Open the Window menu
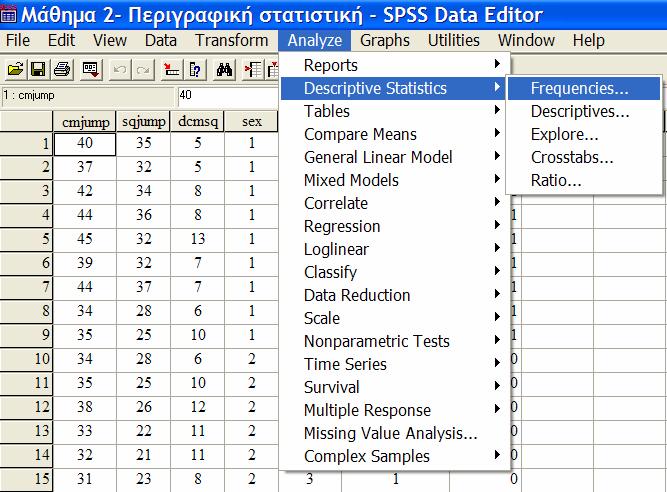The width and height of the screenshot is (667, 492). click(x=526, y=40)
